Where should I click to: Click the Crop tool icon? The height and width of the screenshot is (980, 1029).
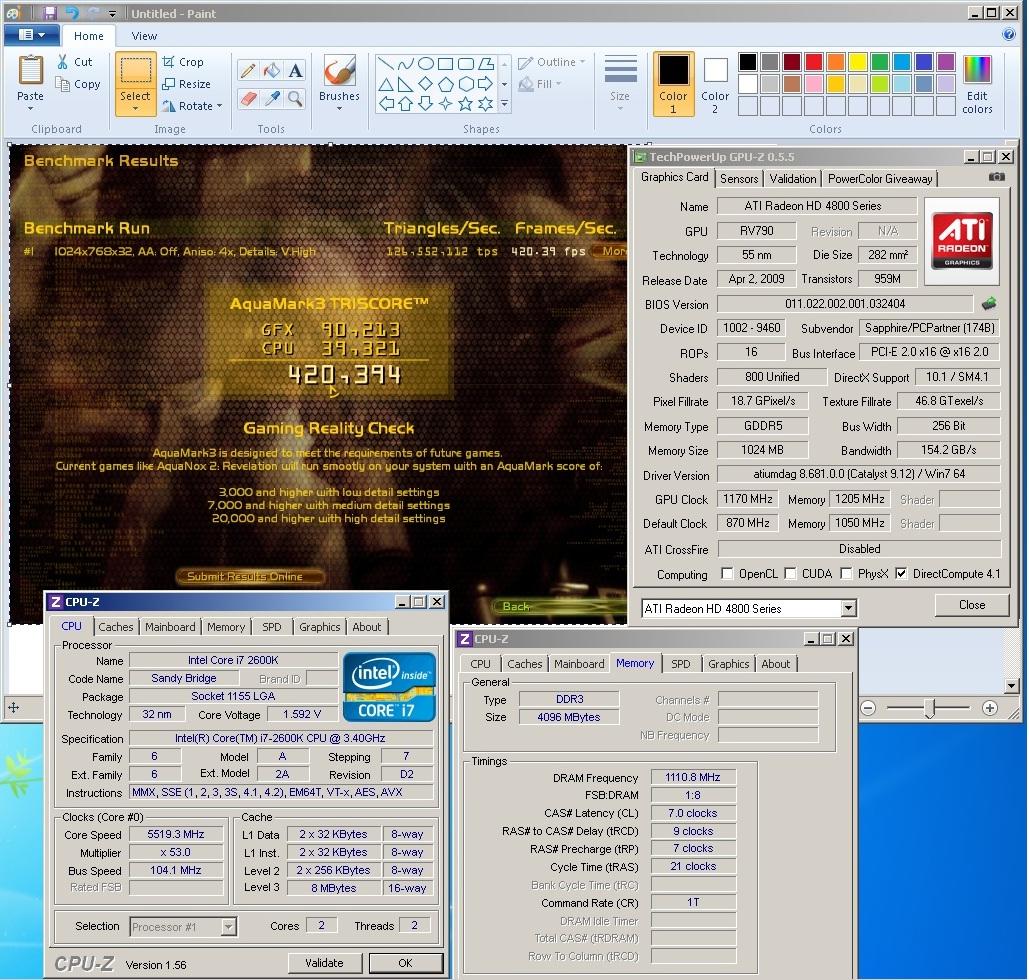click(x=169, y=62)
